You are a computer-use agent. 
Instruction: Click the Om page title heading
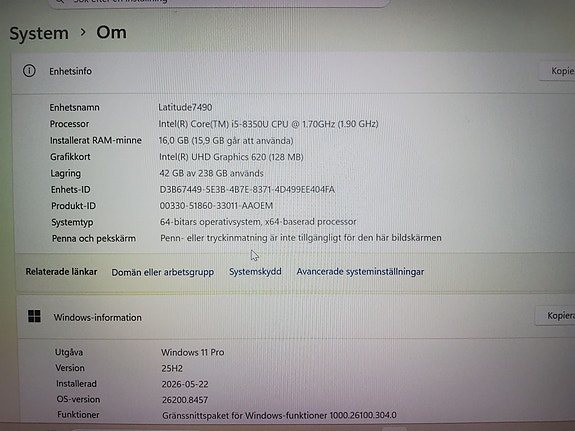(111, 33)
